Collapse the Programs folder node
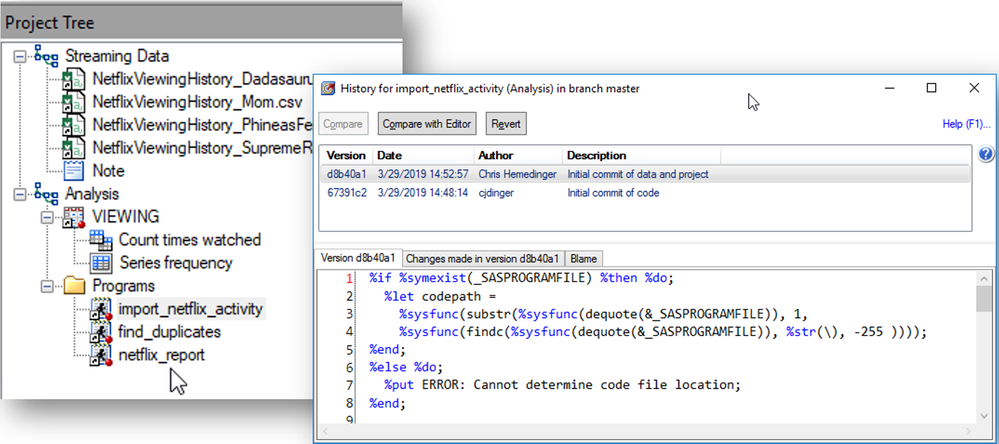This screenshot has height=444, width=999. pyautogui.click(x=46, y=286)
